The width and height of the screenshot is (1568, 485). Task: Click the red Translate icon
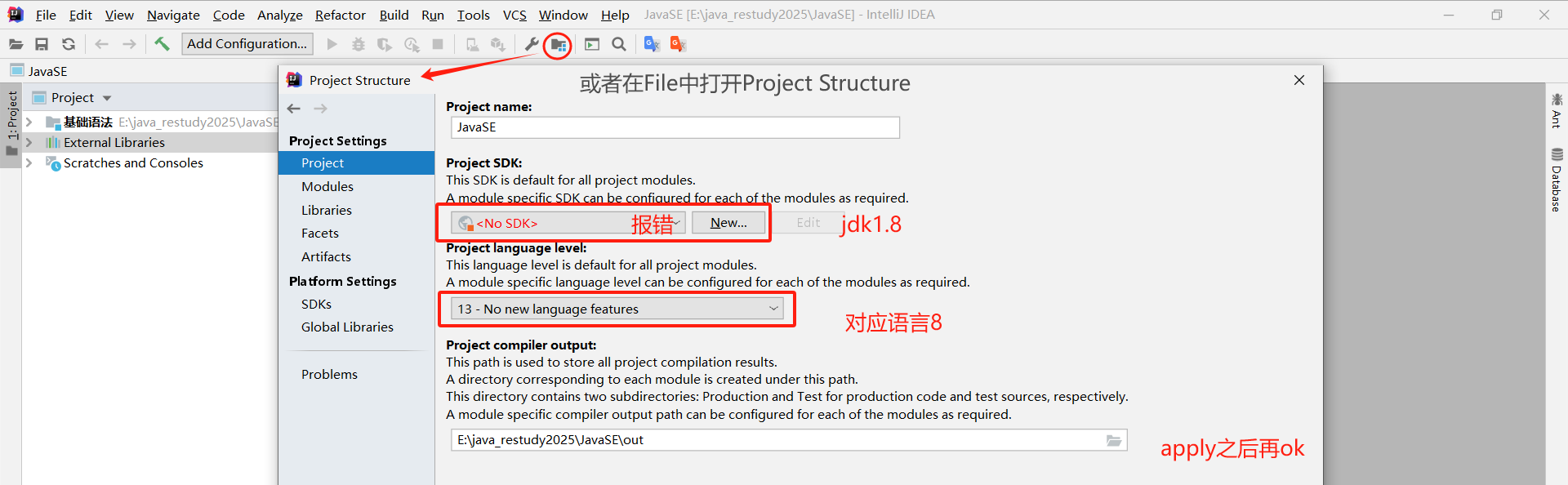[678, 44]
